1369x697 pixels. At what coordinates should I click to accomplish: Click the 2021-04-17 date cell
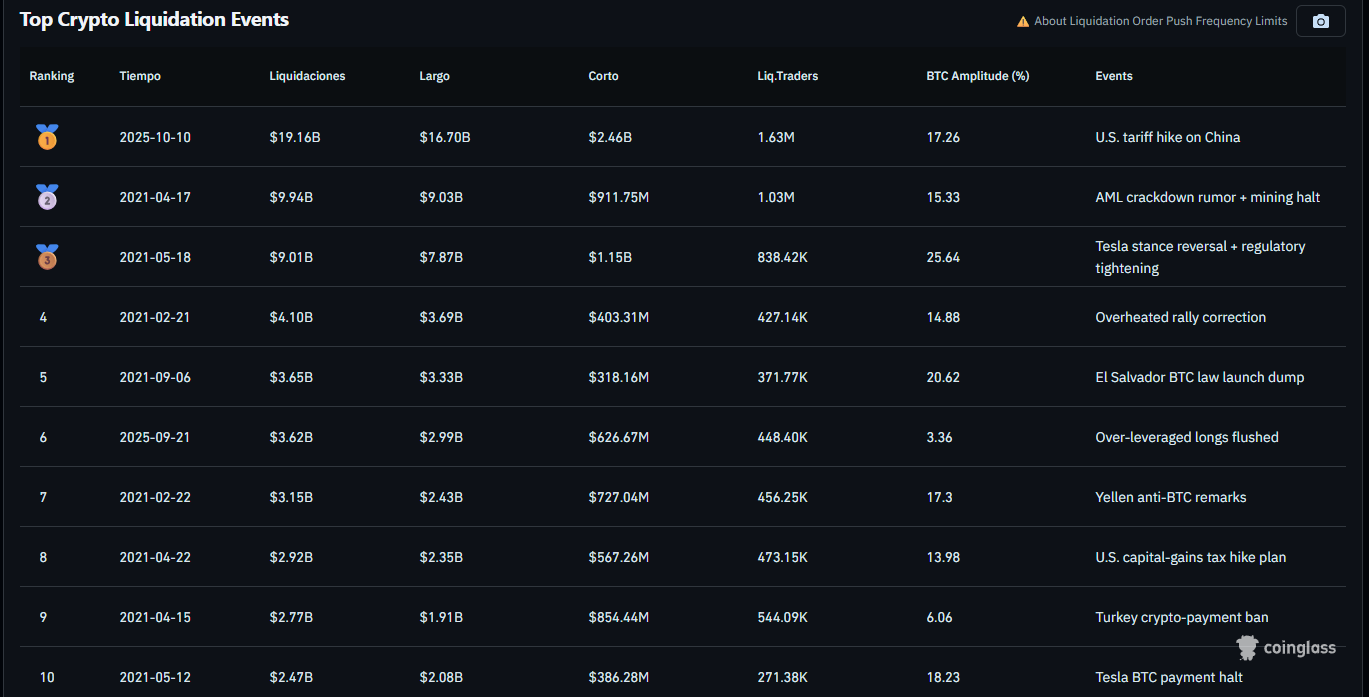(x=155, y=197)
